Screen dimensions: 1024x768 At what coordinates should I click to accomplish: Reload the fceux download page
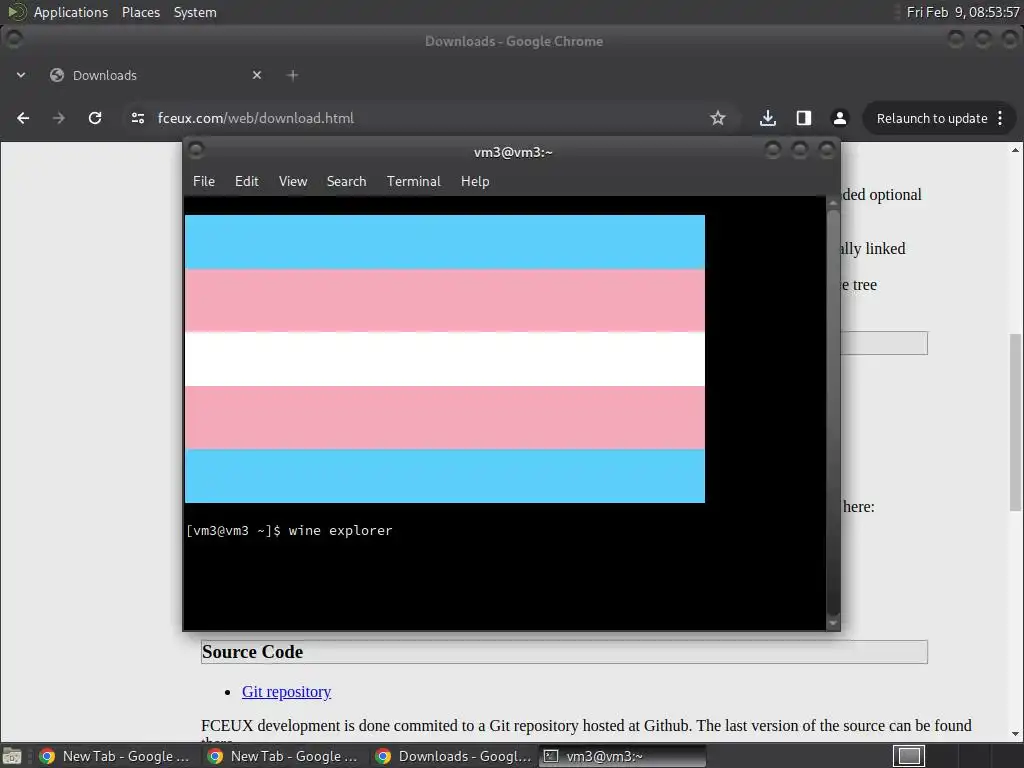(95, 118)
